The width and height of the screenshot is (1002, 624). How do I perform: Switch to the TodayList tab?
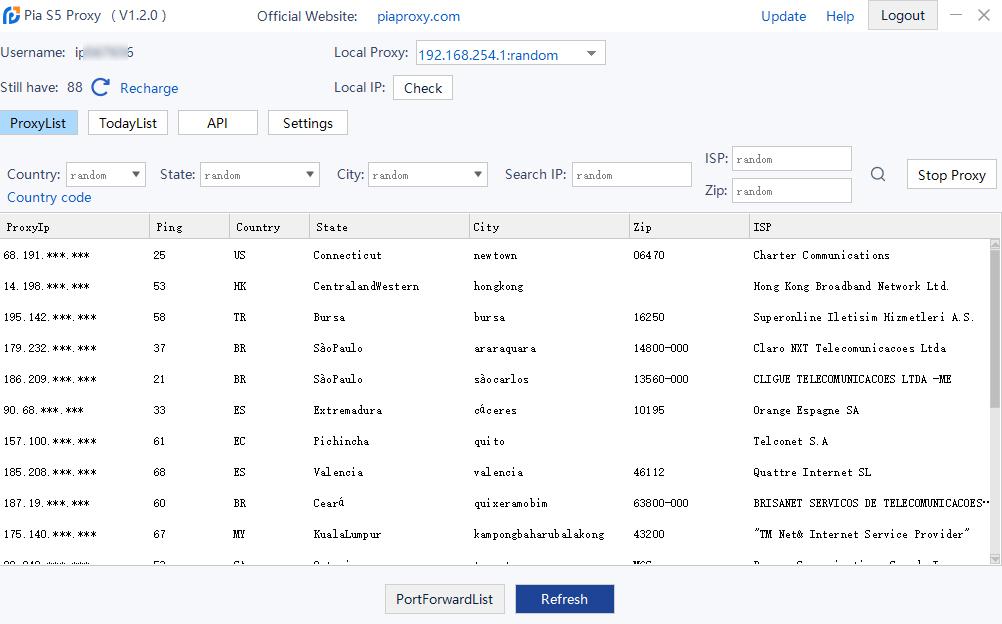[x=128, y=123]
